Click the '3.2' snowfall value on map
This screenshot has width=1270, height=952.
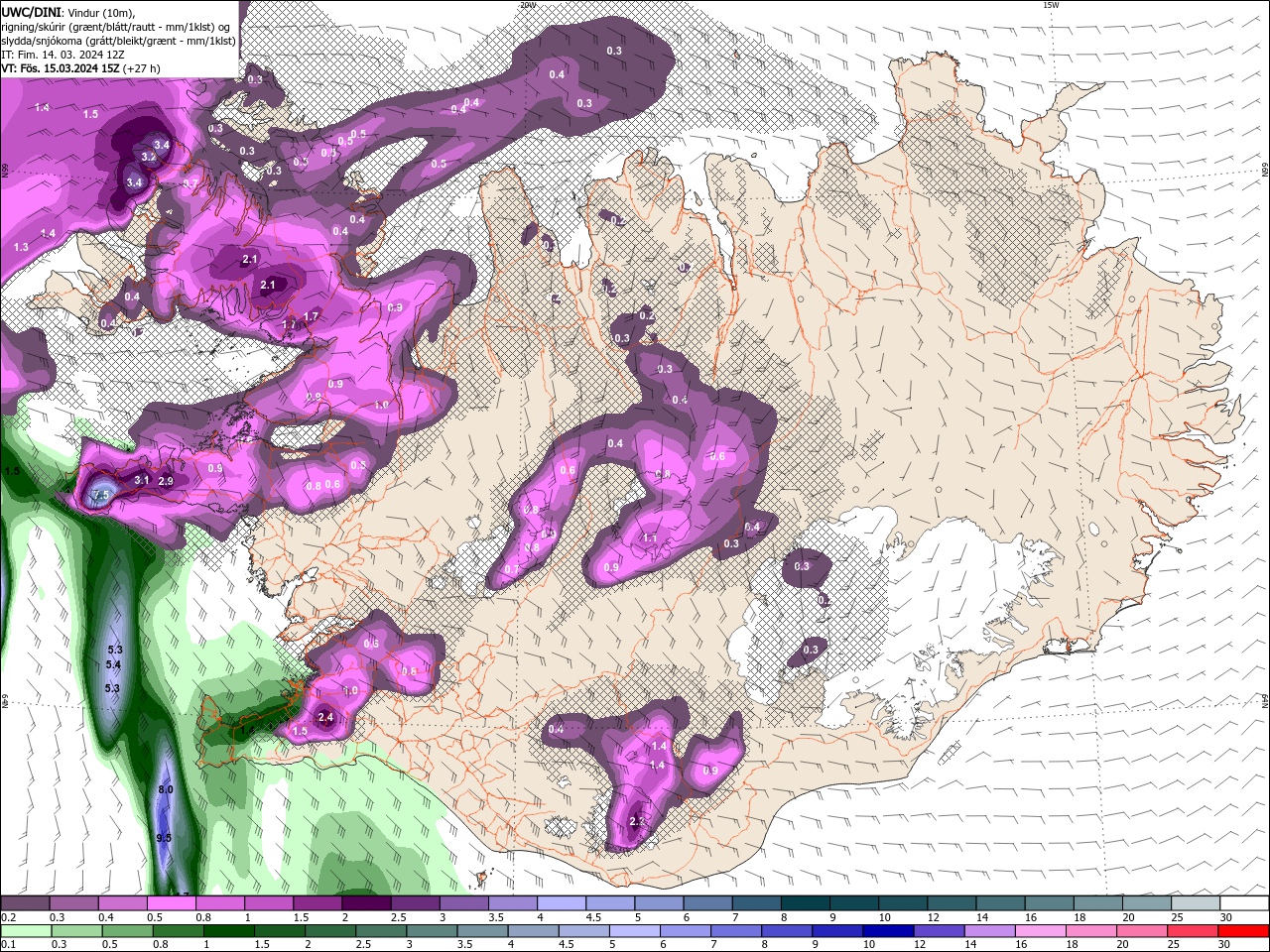[149, 157]
